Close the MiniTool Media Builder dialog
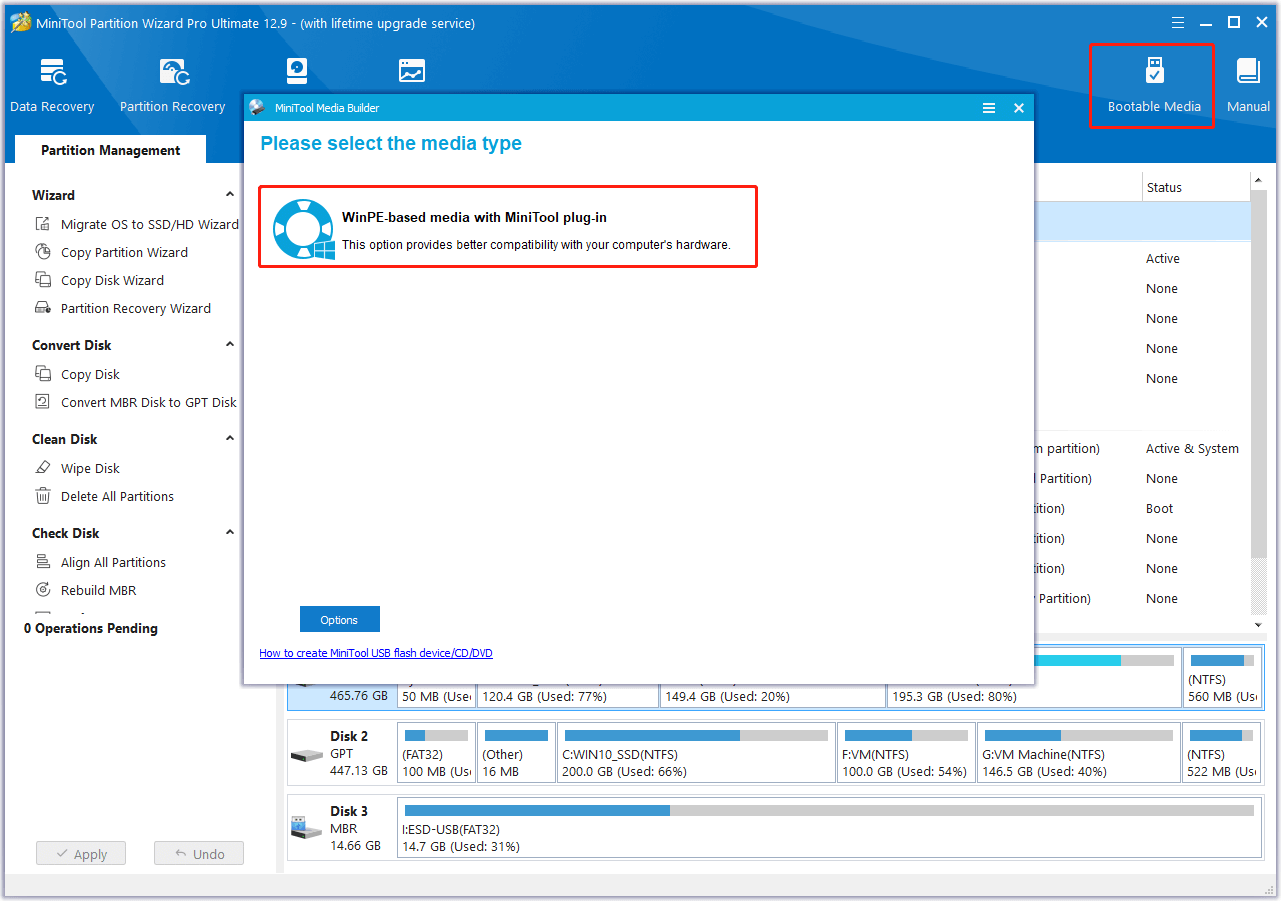 coord(1019,108)
